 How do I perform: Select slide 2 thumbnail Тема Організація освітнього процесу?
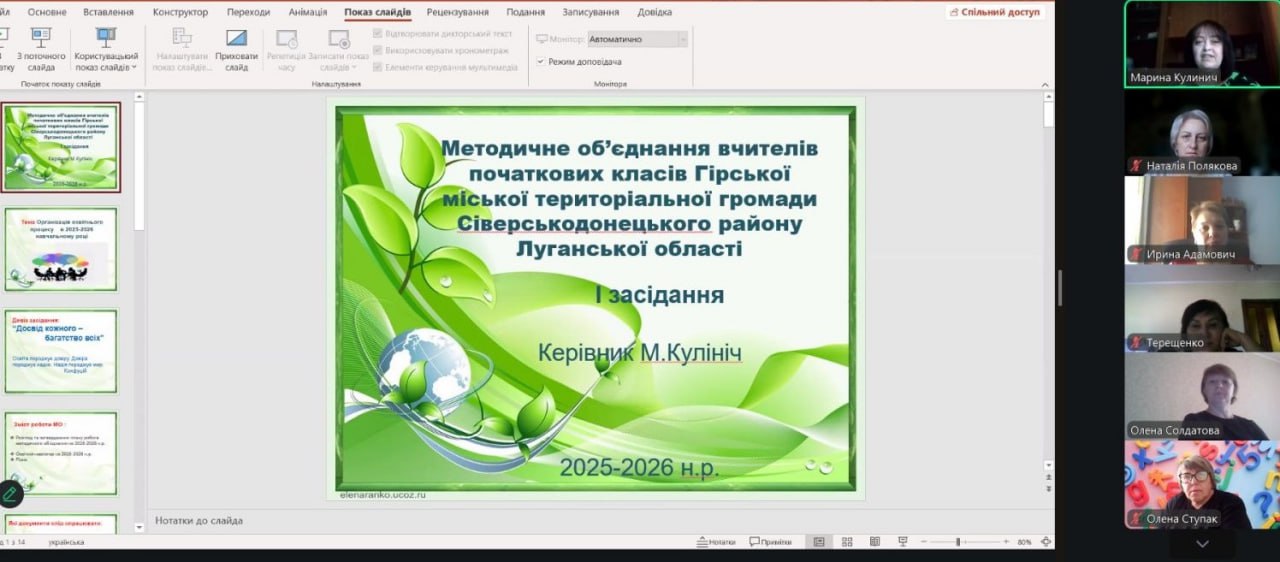coord(61,249)
